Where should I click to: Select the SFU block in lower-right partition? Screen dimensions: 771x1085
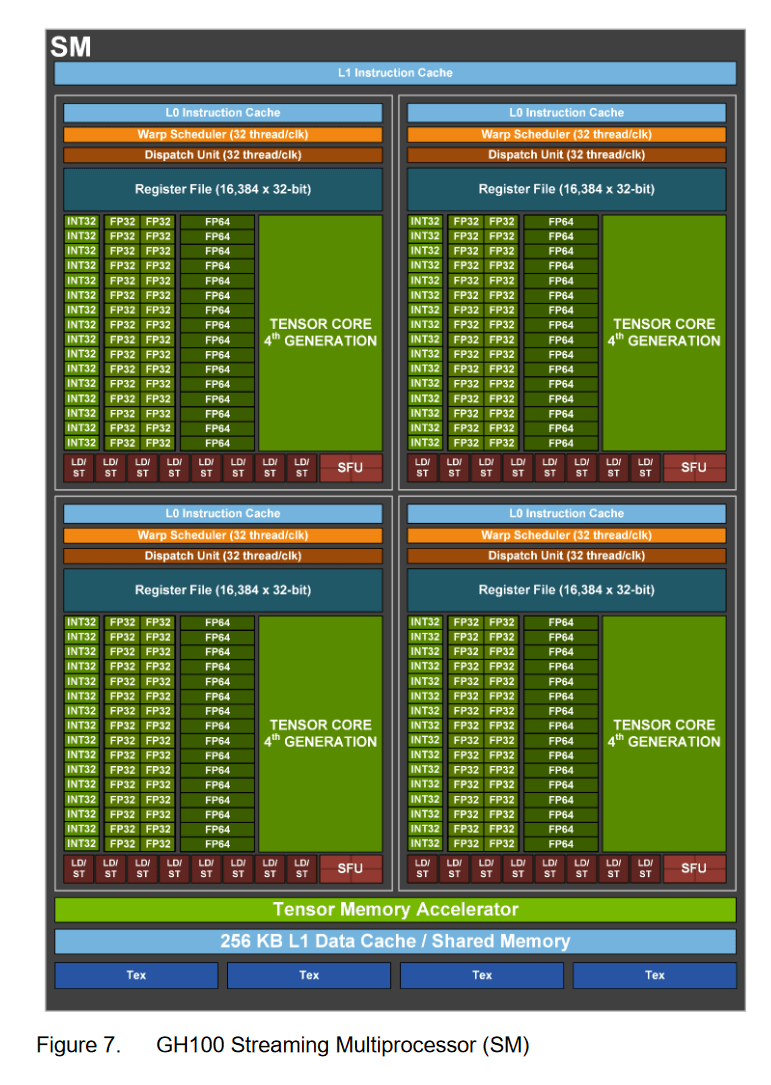click(x=695, y=868)
